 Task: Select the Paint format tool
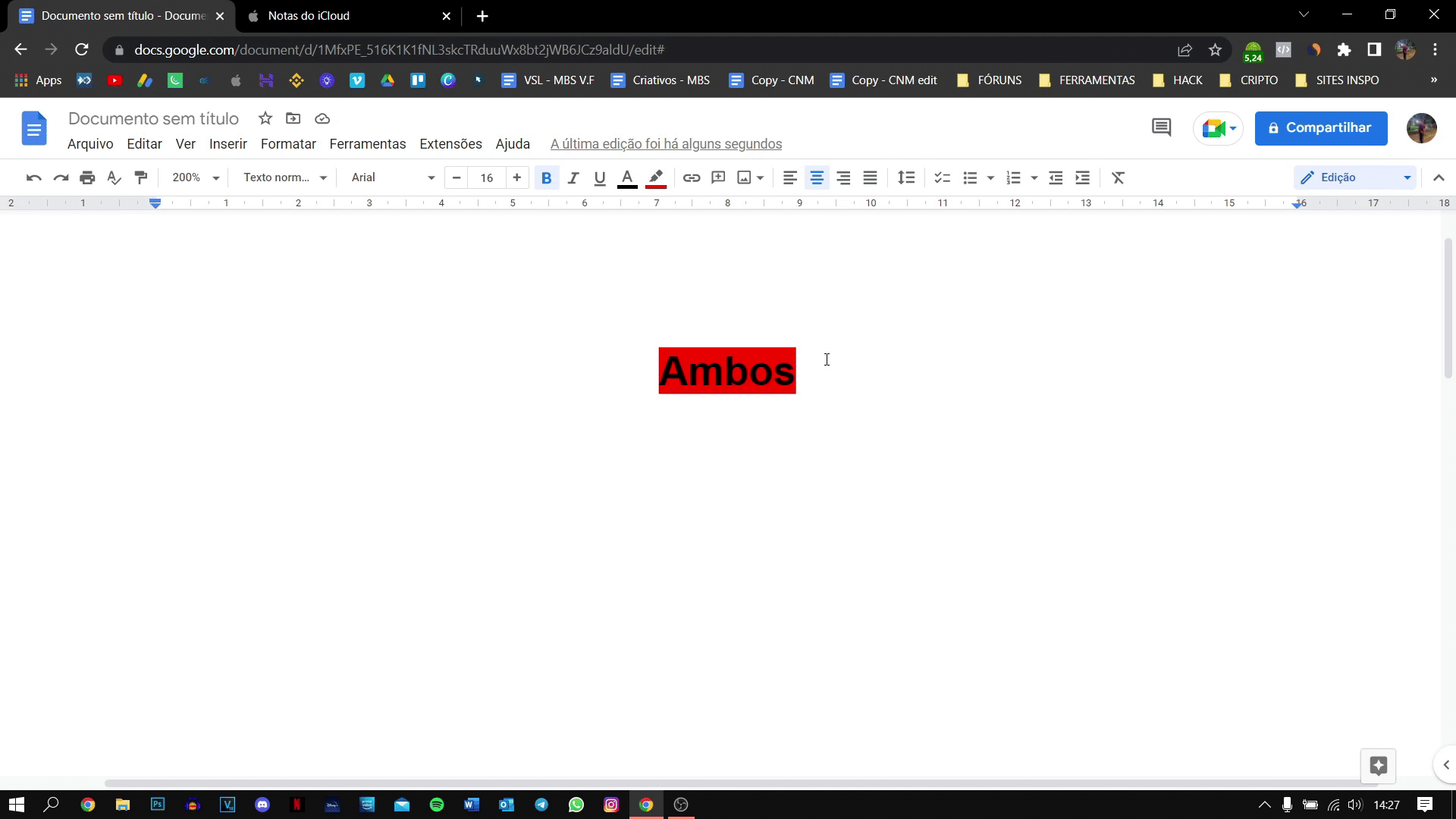click(x=141, y=177)
